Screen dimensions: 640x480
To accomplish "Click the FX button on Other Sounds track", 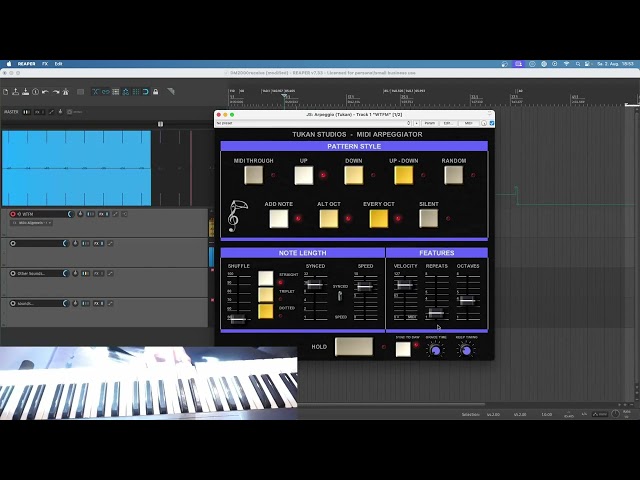I will [x=98, y=273].
